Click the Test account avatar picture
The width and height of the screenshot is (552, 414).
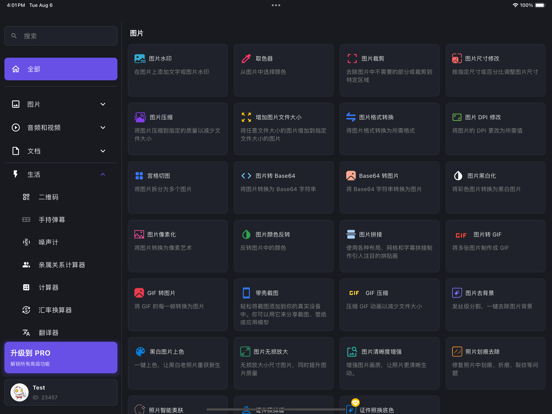point(19,392)
